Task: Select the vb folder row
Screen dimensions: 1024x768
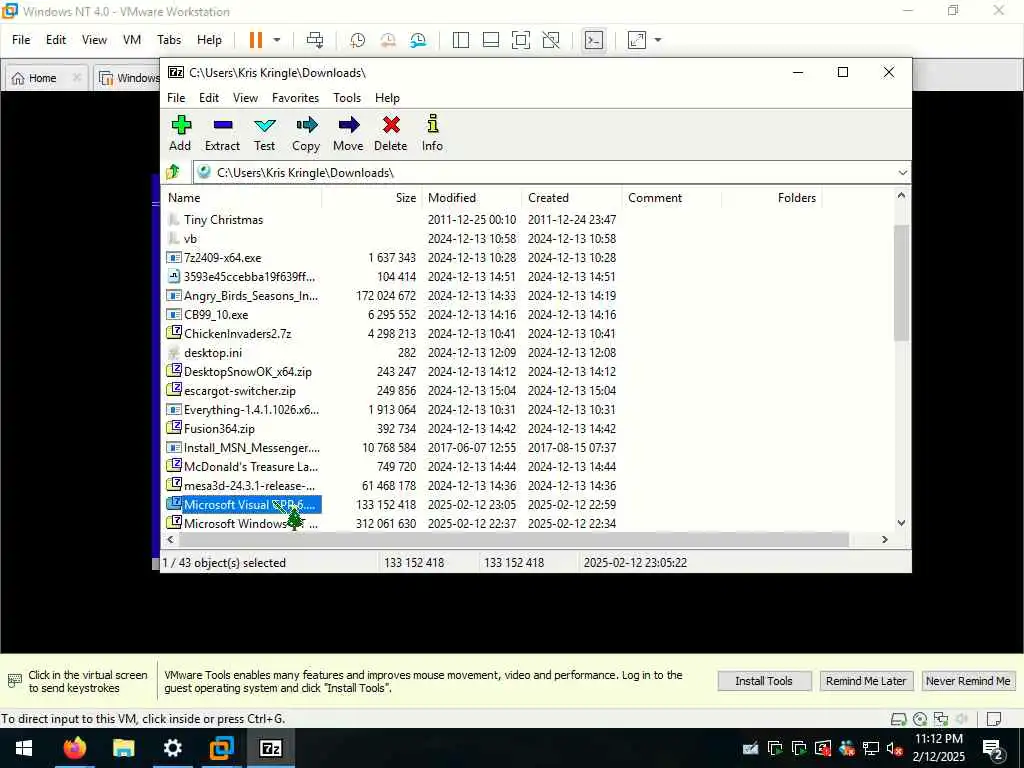Action: click(190, 238)
